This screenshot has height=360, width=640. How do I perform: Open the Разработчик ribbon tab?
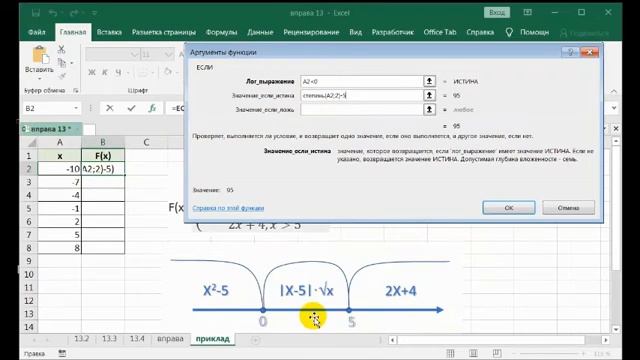point(392,32)
